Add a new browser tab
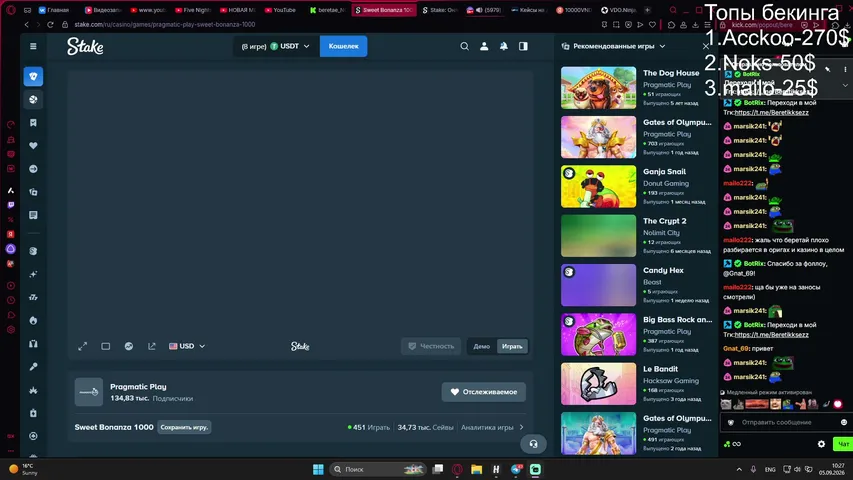This screenshot has width=853, height=480. pyautogui.click(x=647, y=10)
